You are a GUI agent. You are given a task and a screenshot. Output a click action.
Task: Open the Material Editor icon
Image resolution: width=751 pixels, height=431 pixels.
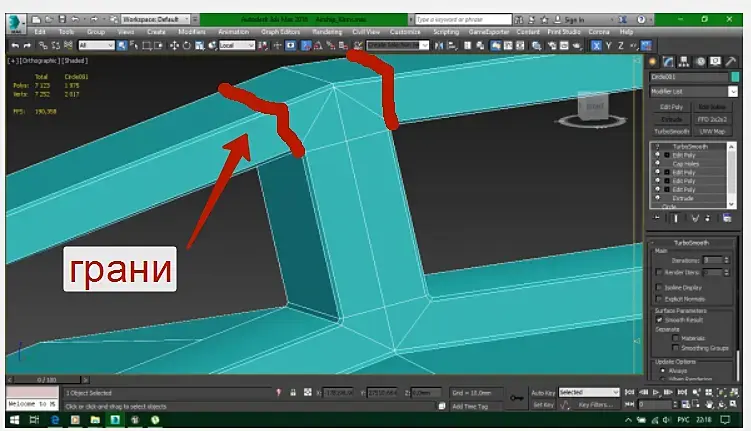[x=536, y=45]
